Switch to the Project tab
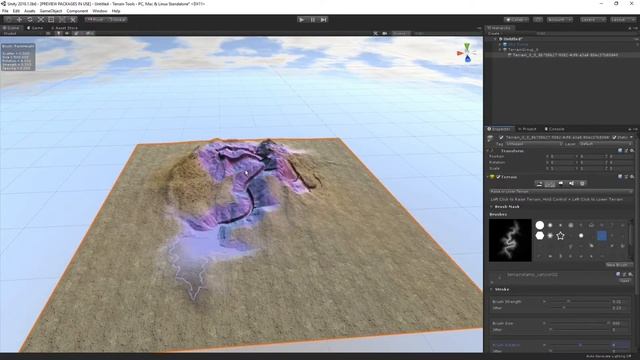This screenshot has width=640, height=360. (528, 129)
